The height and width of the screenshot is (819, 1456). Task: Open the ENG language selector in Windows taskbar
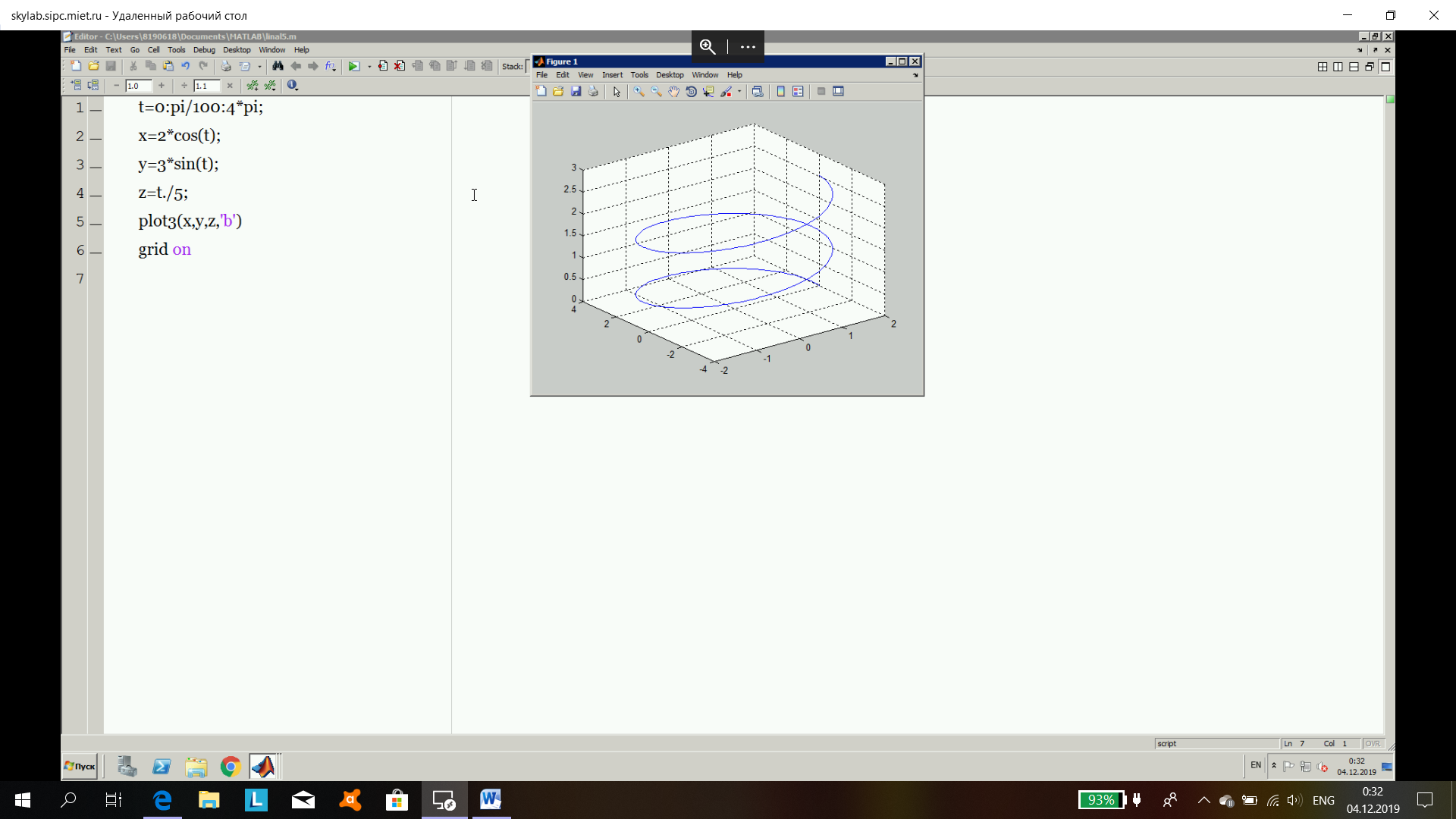[1323, 800]
